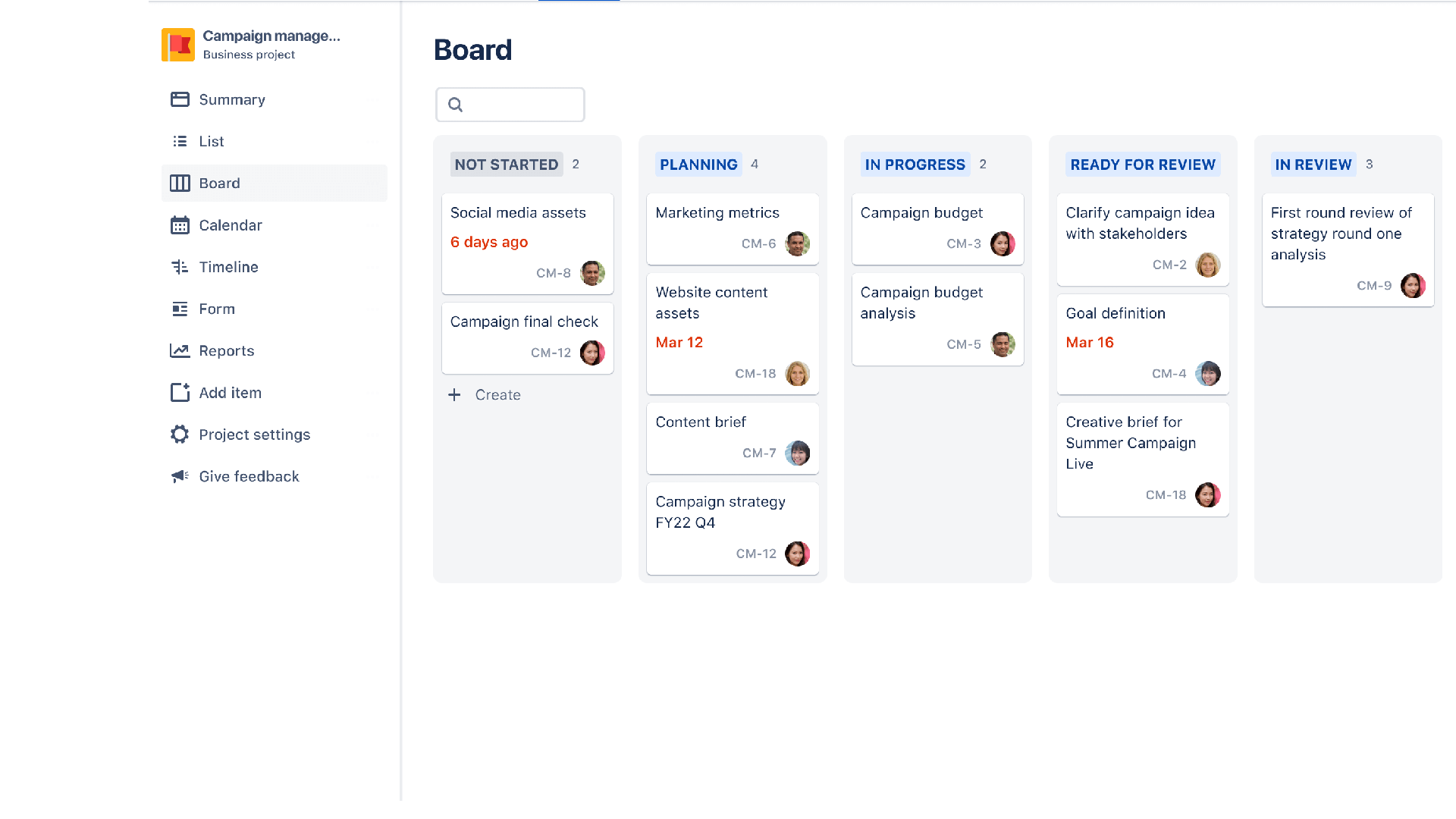Click the CM-3 issue key link
Screen dimensions: 1456x819
tap(964, 244)
